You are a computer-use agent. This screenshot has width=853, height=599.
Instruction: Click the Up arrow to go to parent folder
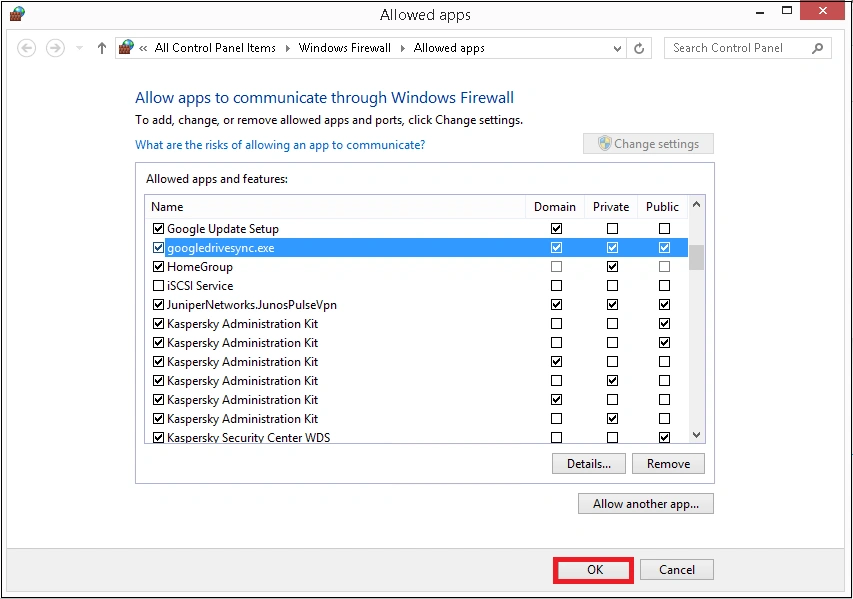click(x=101, y=48)
